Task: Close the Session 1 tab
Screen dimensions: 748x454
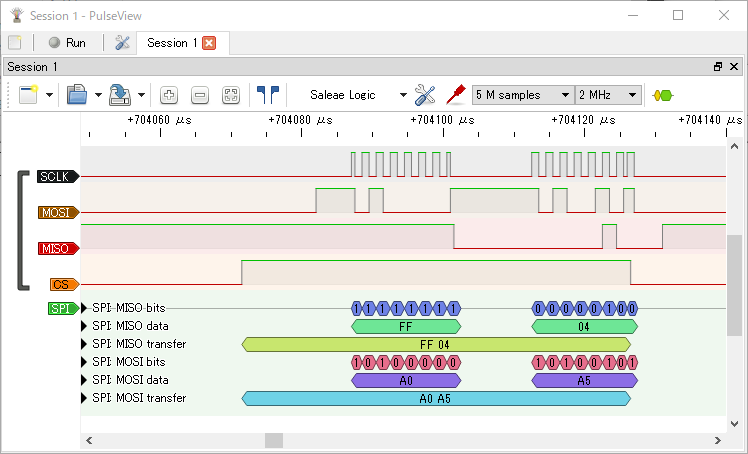Action: (x=209, y=43)
